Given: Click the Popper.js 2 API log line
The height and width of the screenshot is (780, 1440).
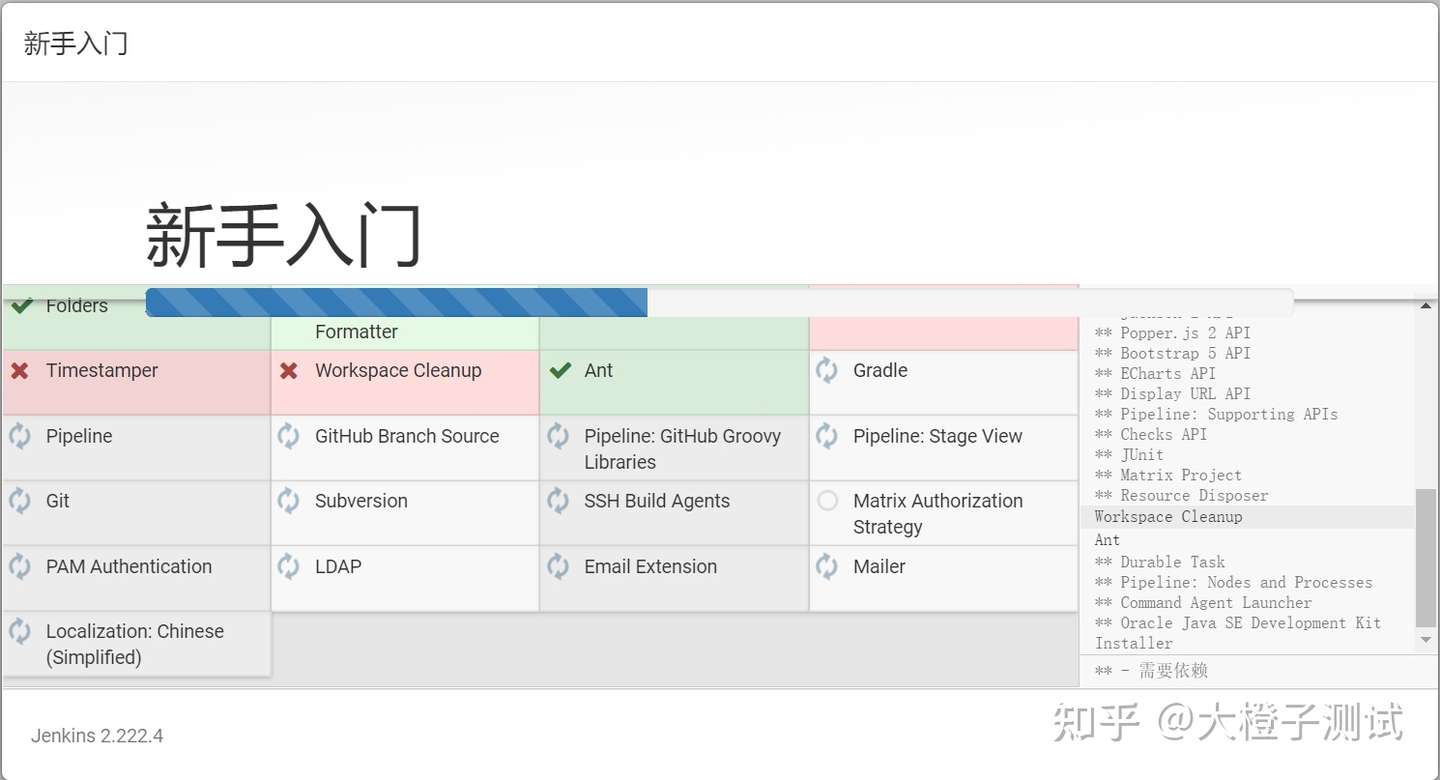Looking at the screenshot, I should [x=1172, y=333].
